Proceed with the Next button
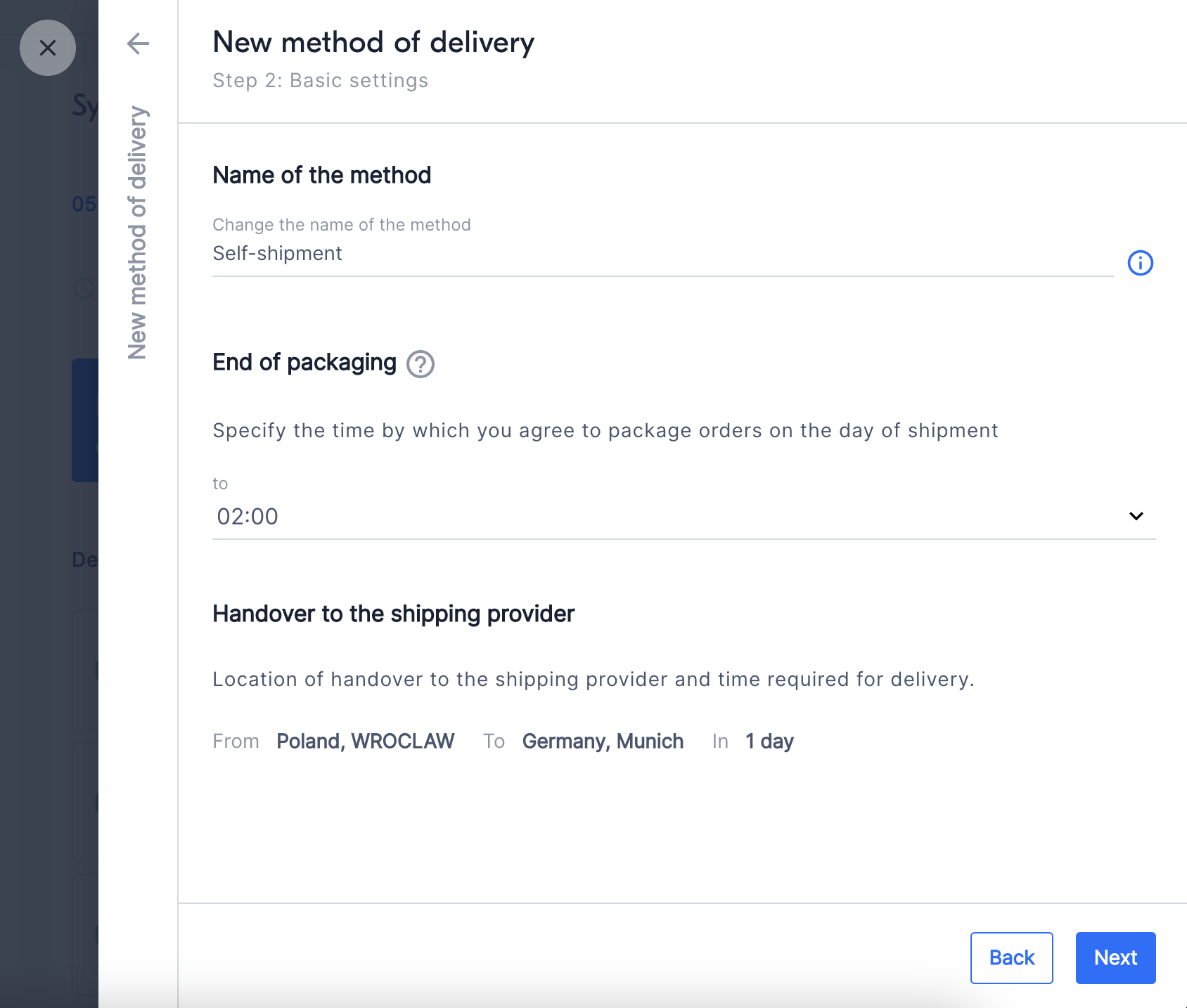 (x=1115, y=957)
